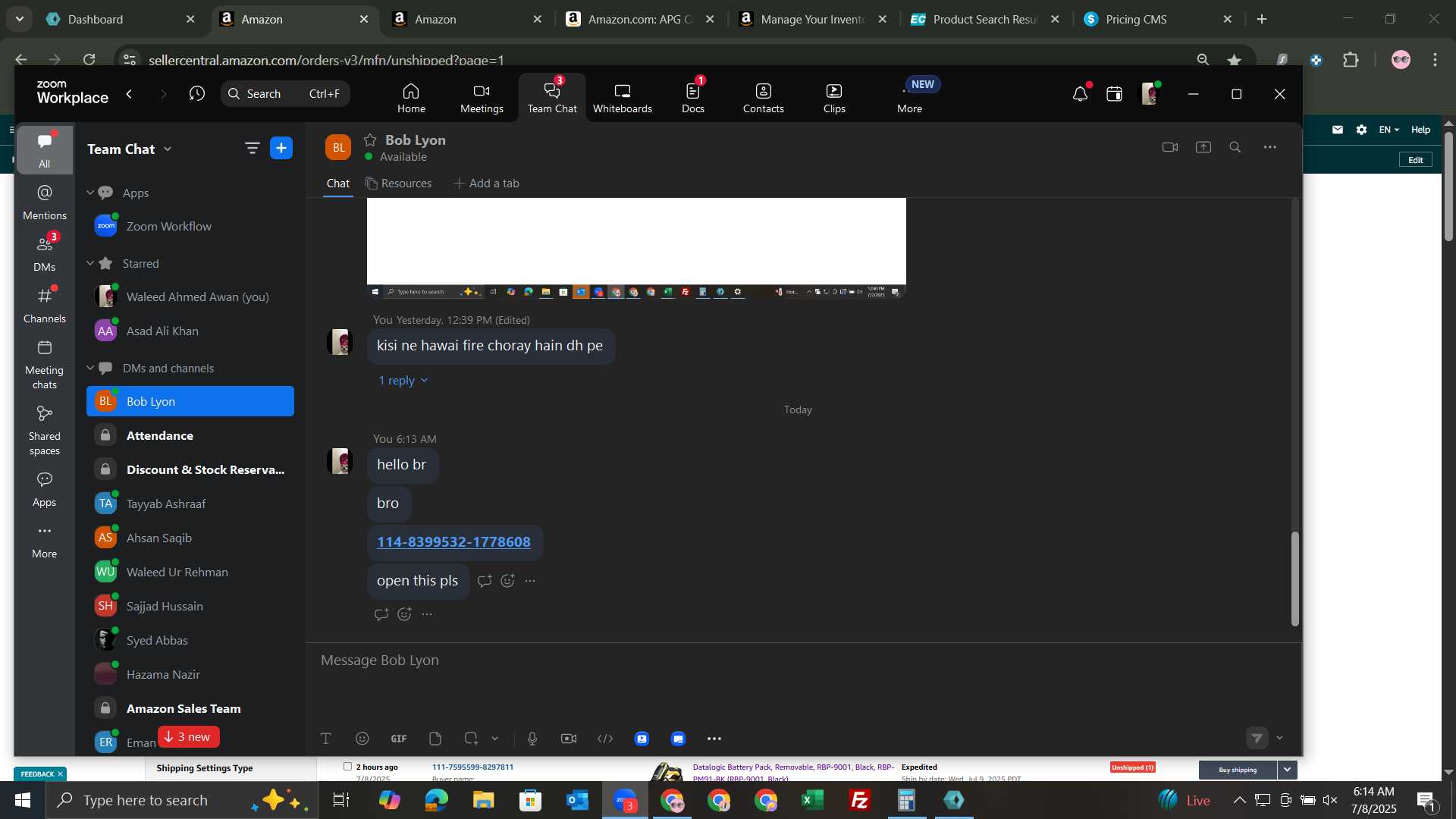Open Zoom Docs

click(692, 98)
